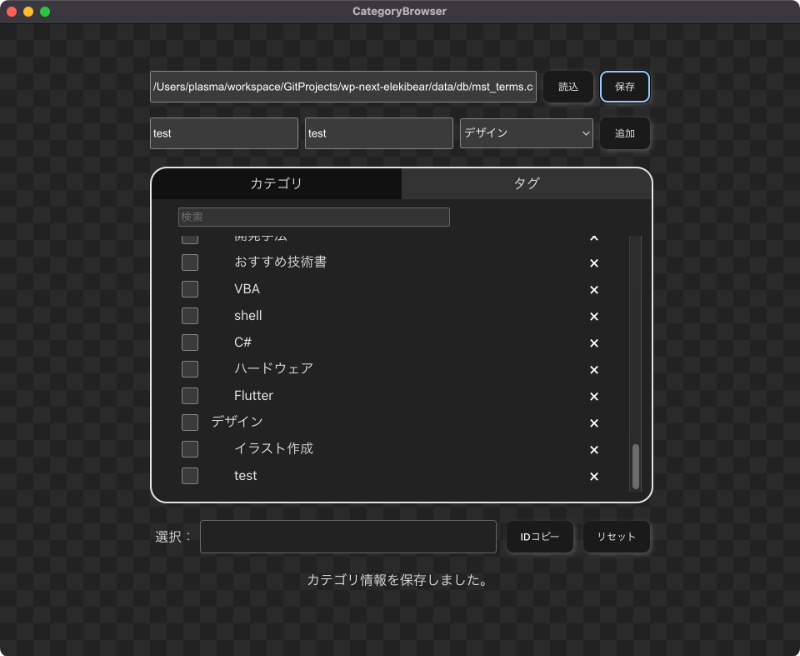This screenshot has height=656, width=800.
Task: Delete the ハードウェア row via X icon
Action: coord(593,370)
